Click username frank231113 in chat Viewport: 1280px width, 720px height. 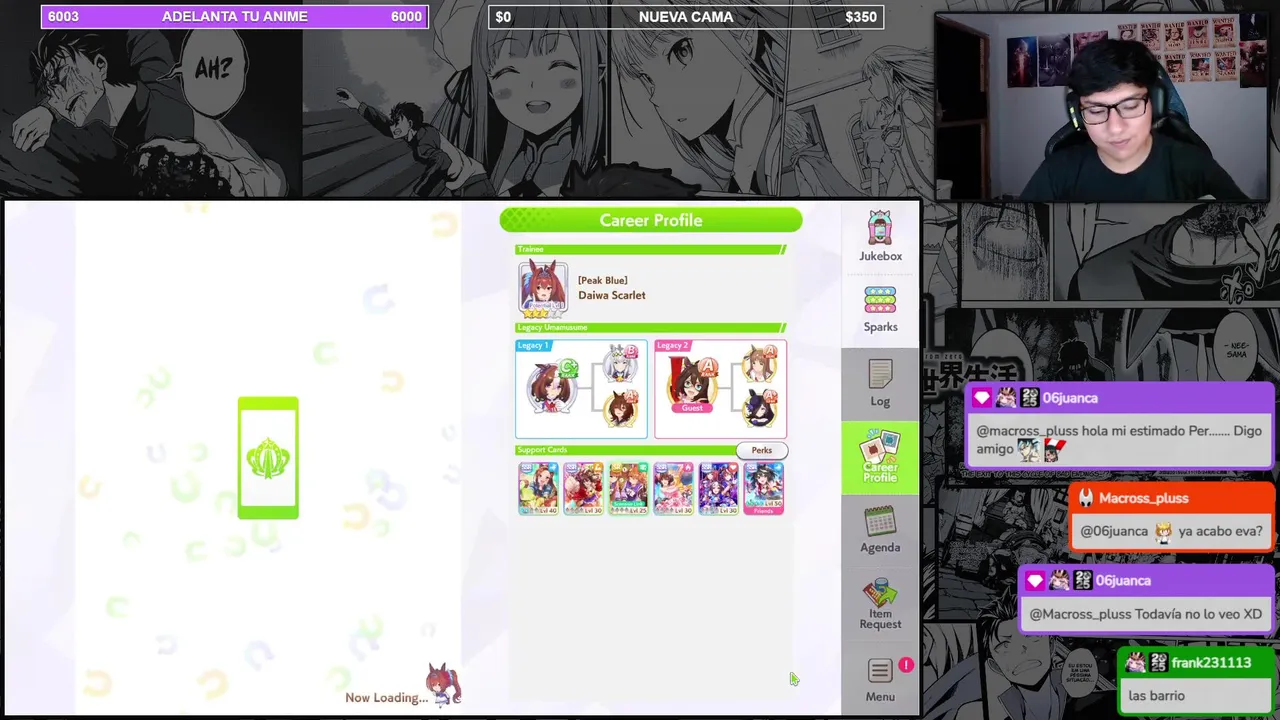[x=1211, y=663]
